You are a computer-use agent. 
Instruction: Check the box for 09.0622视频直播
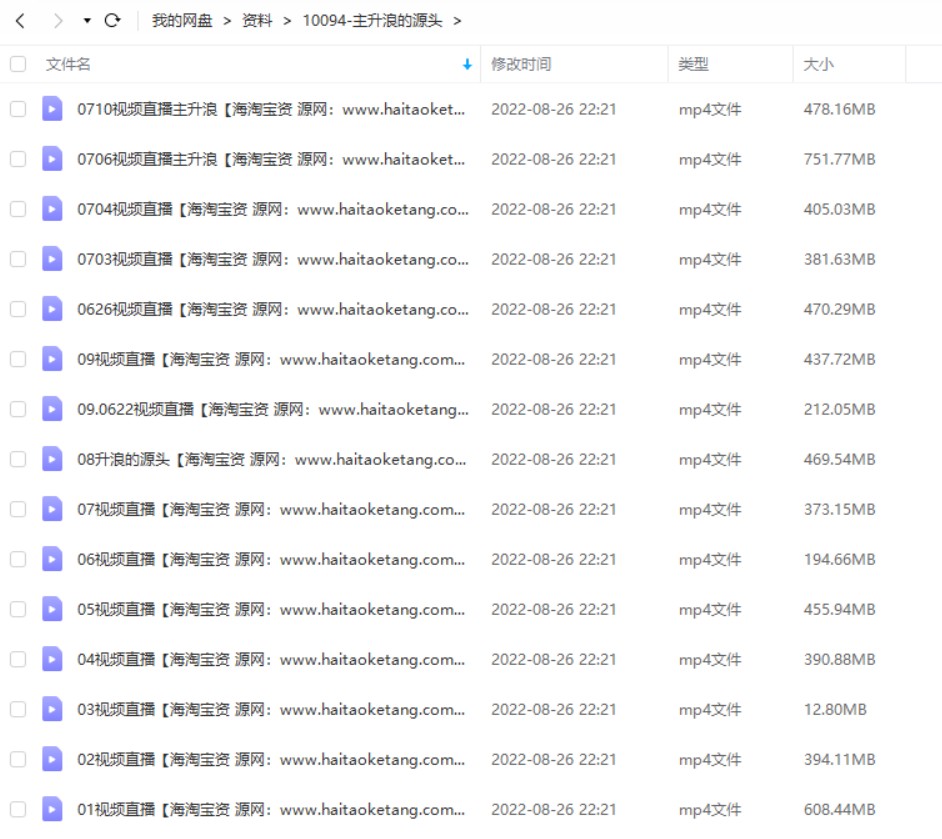[18, 409]
